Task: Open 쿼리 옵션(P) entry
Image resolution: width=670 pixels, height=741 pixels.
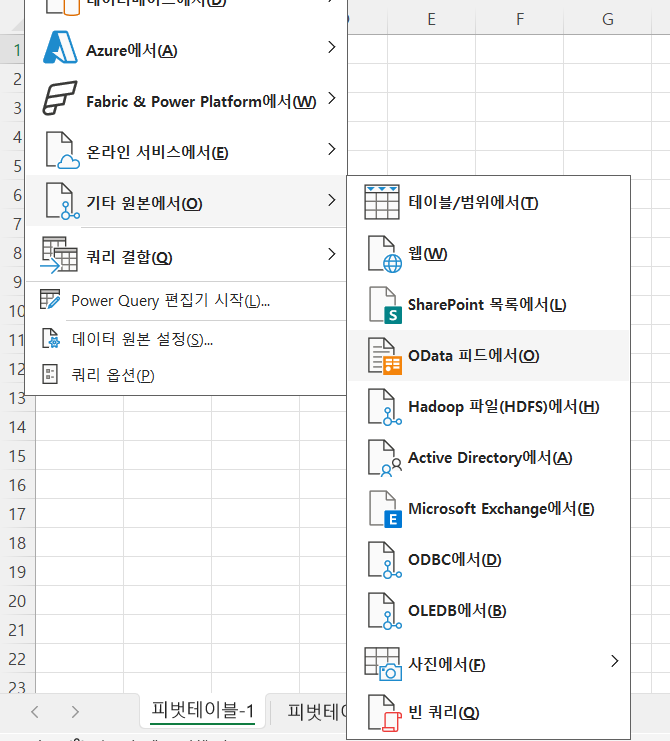Action: 186,375
